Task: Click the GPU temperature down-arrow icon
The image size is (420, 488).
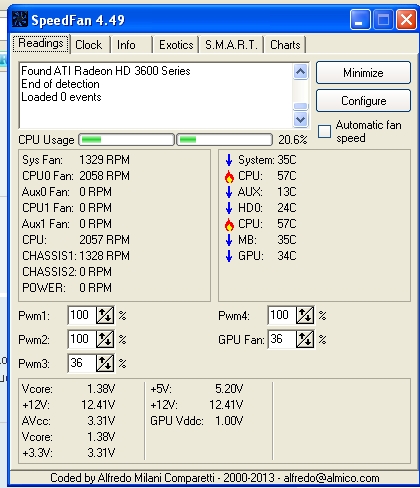Action: coord(229,256)
